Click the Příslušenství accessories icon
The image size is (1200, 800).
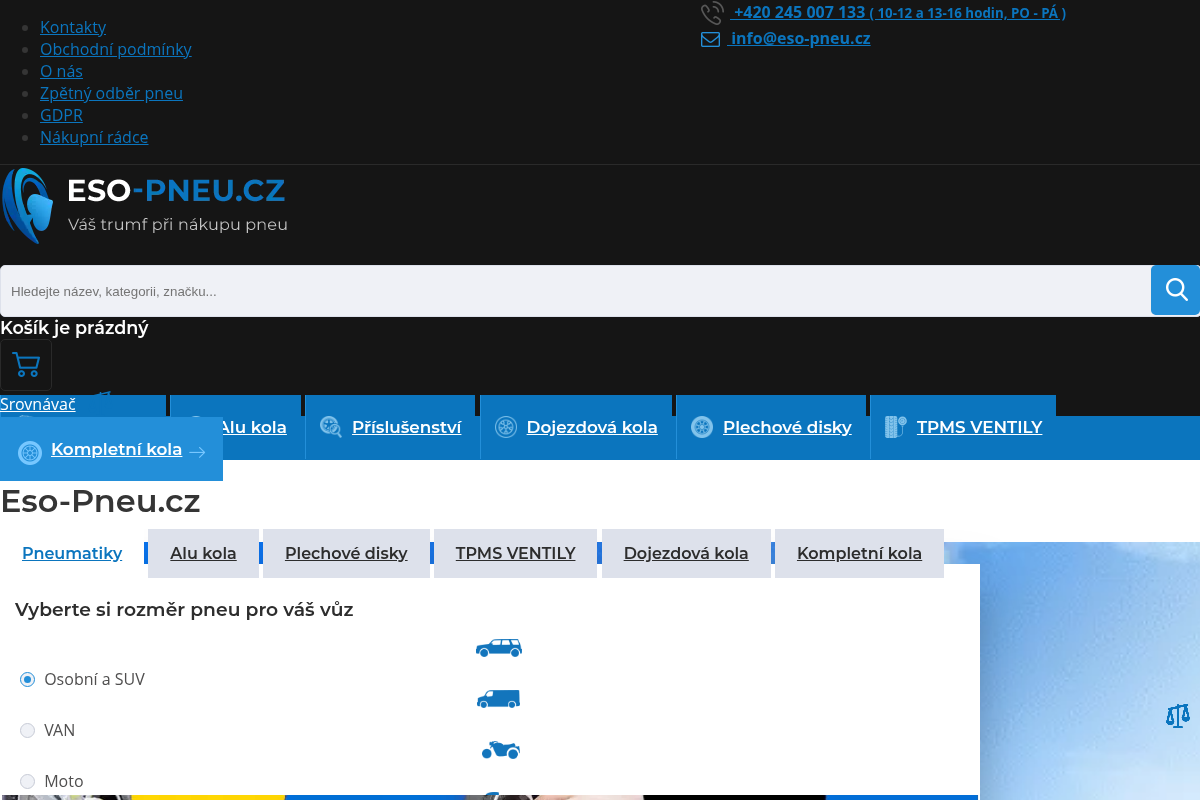click(331, 427)
